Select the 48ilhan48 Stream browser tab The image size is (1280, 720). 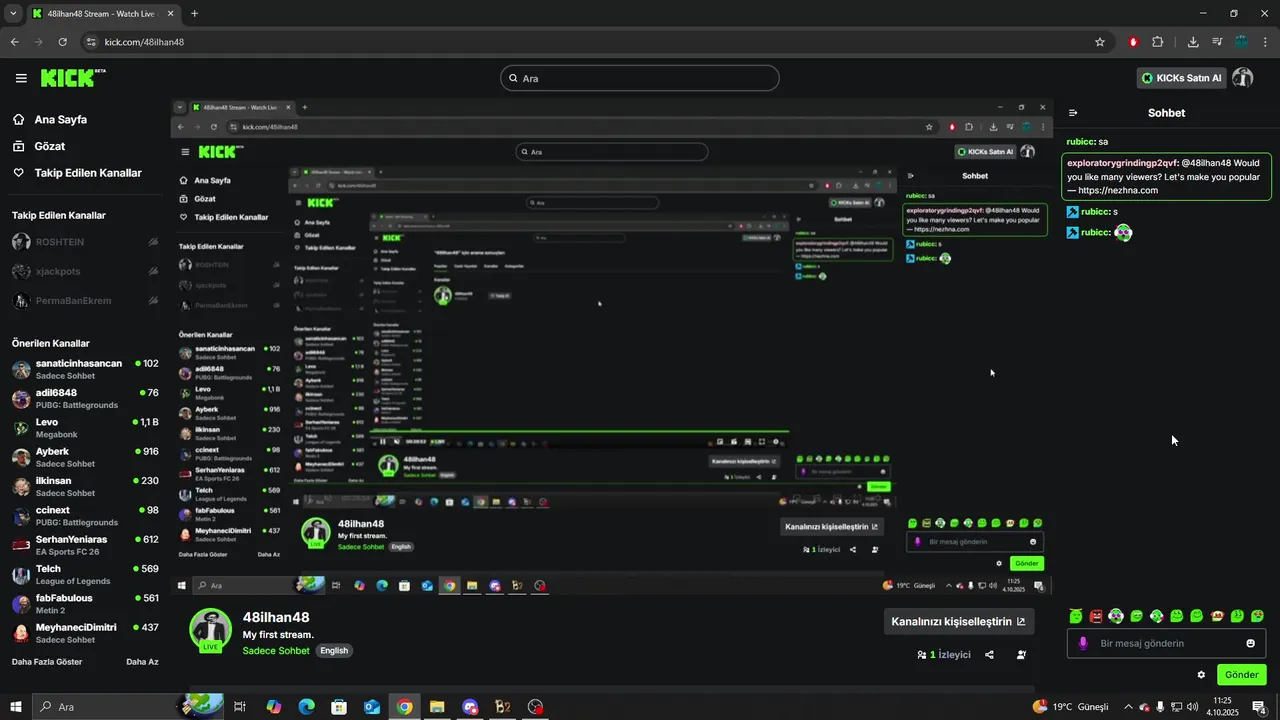pyautogui.click(x=102, y=14)
